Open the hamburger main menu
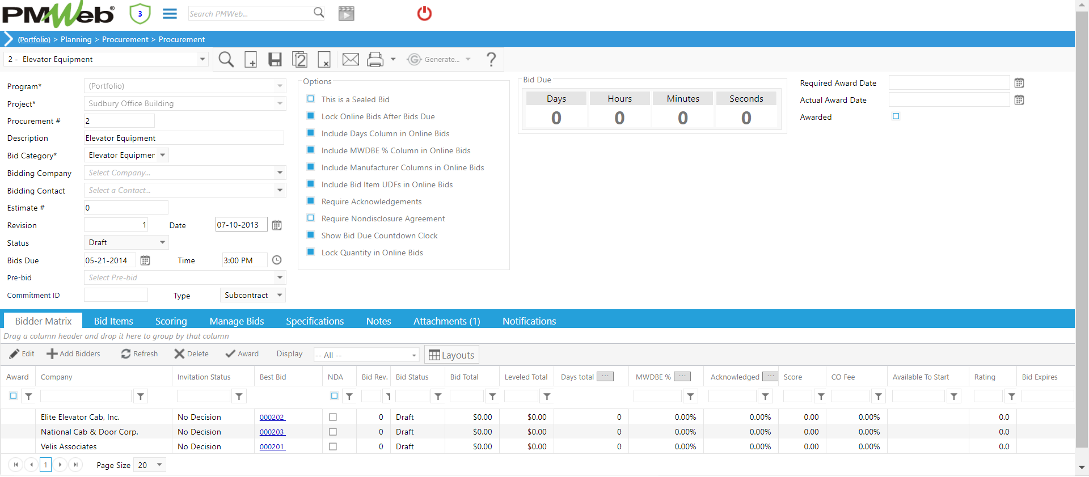The height and width of the screenshot is (477, 1089). [x=169, y=13]
